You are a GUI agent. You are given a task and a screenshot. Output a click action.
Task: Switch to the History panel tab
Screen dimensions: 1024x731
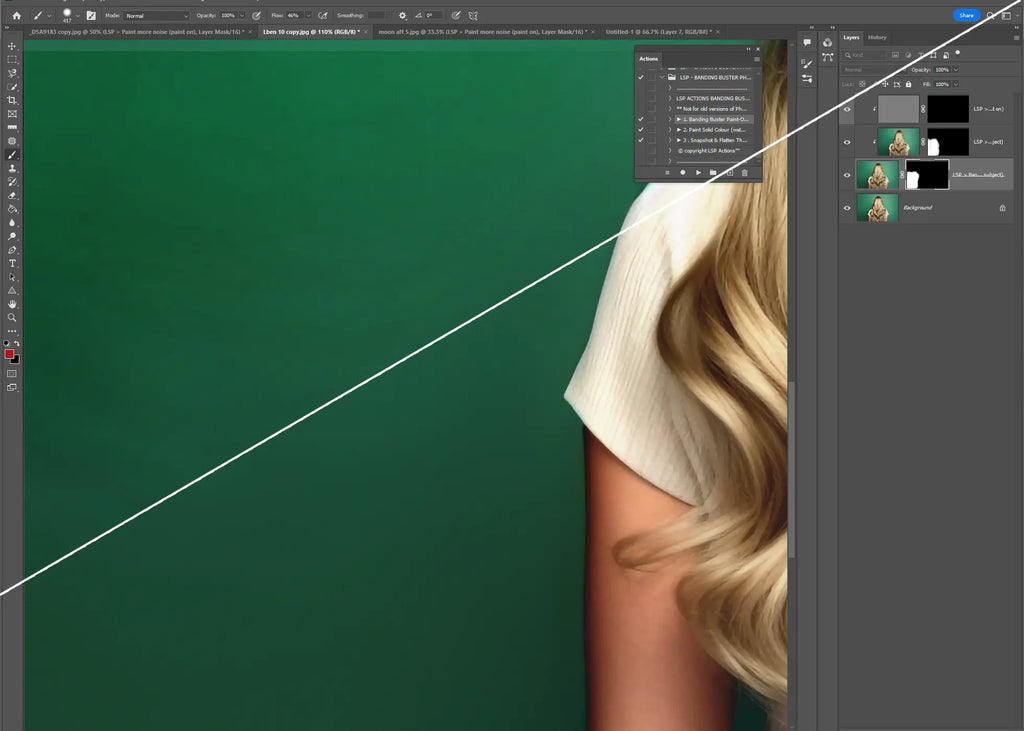tap(877, 38)
